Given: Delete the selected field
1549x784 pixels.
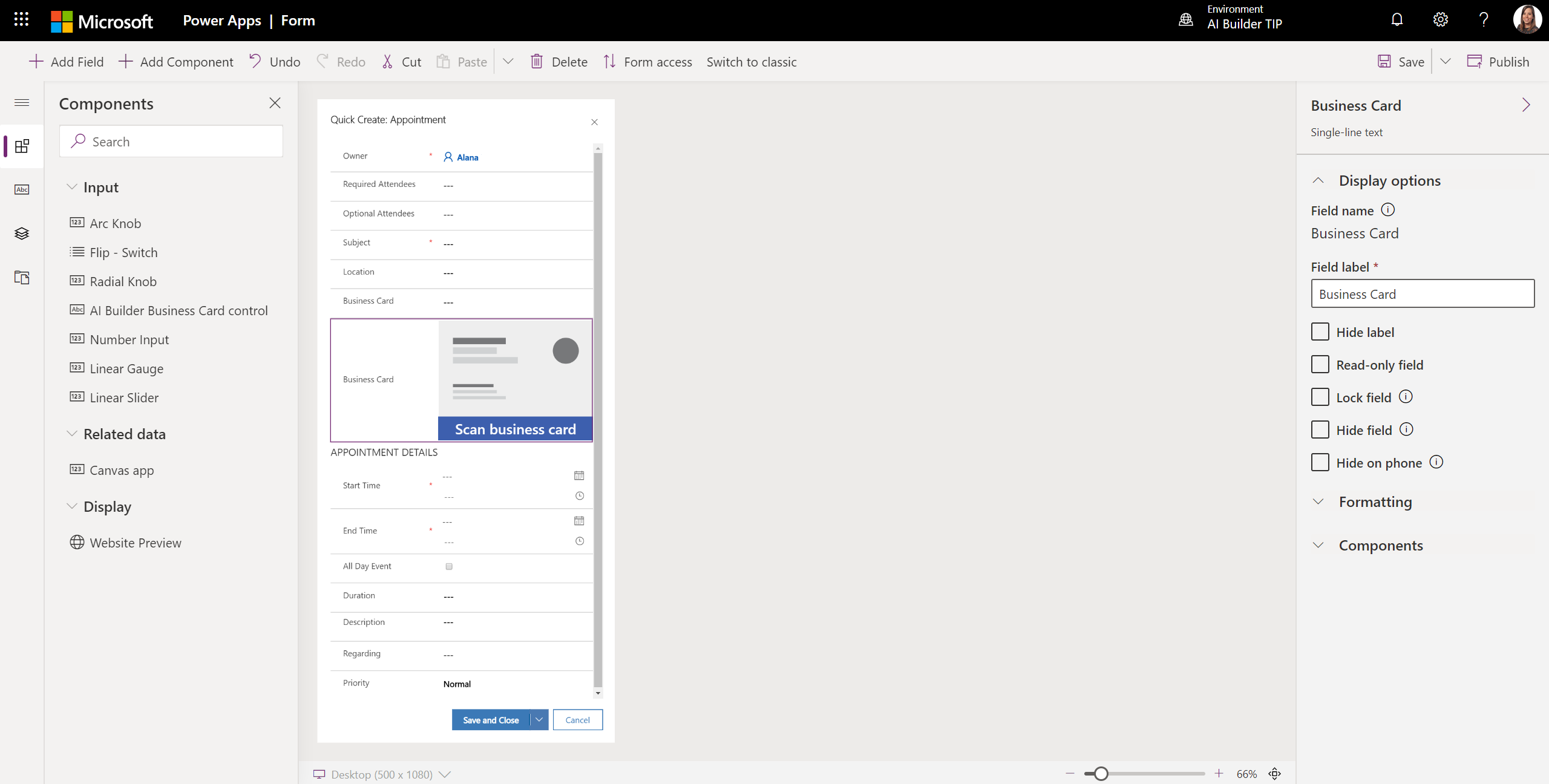Looking at the screenshot, I should 558,62.
